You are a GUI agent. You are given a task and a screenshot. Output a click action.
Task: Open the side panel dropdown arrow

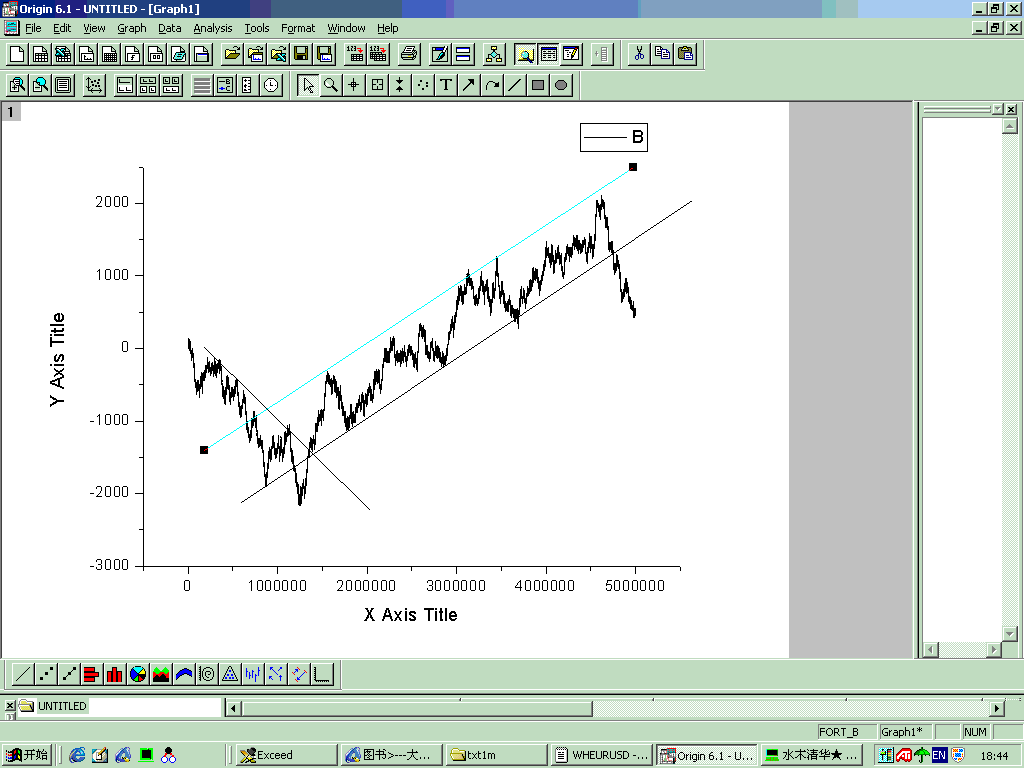997,109
